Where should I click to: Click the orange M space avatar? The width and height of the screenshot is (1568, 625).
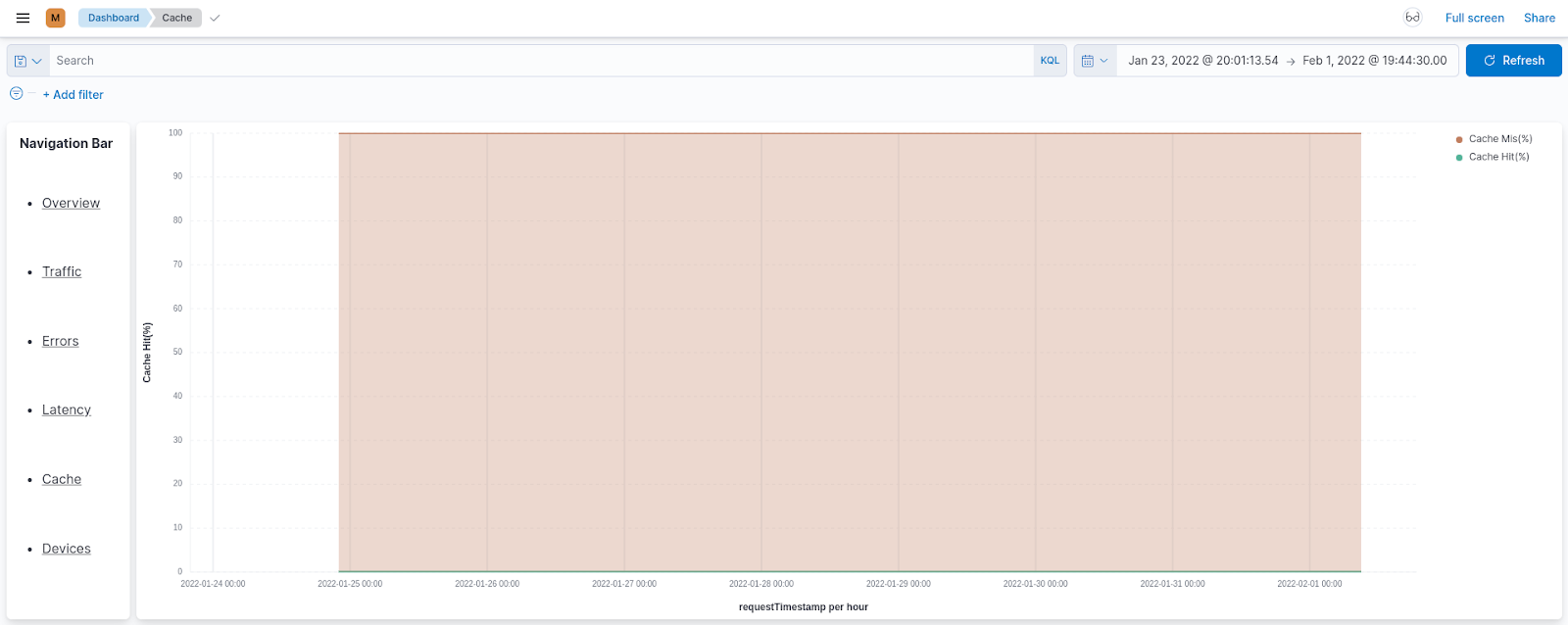pos(56,18)
